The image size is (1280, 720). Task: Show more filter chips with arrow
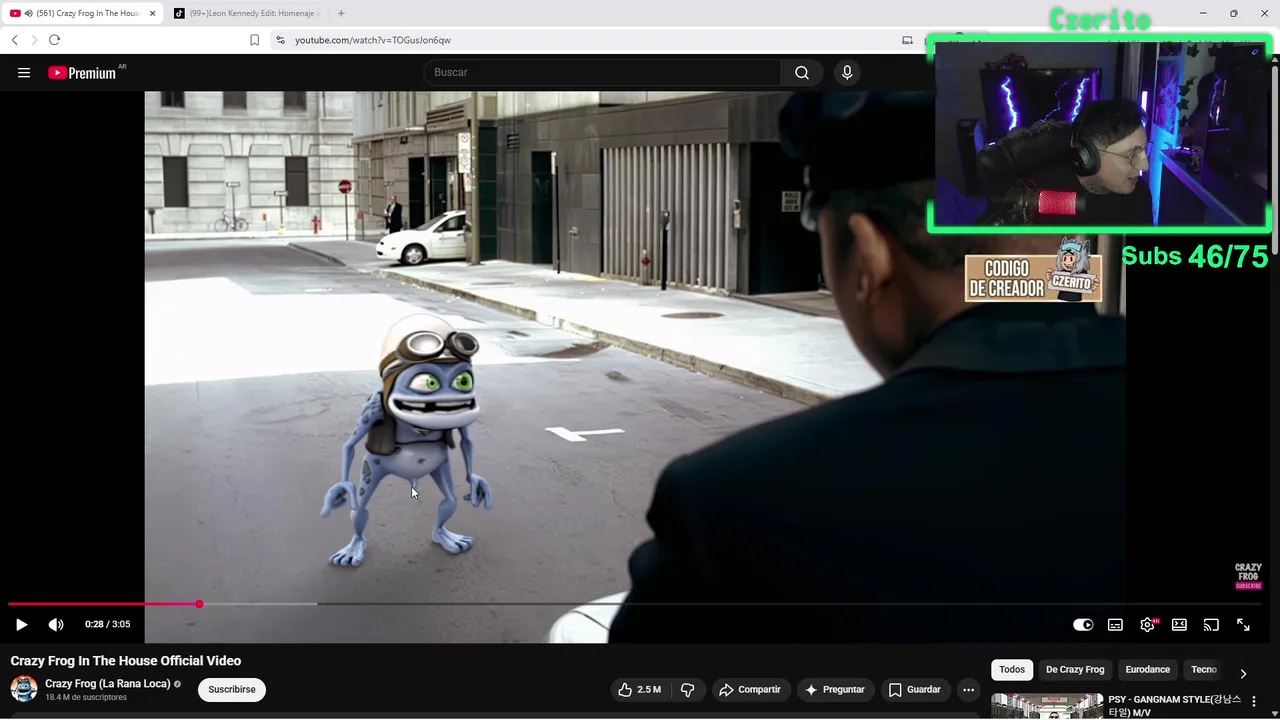[1243, 673]
